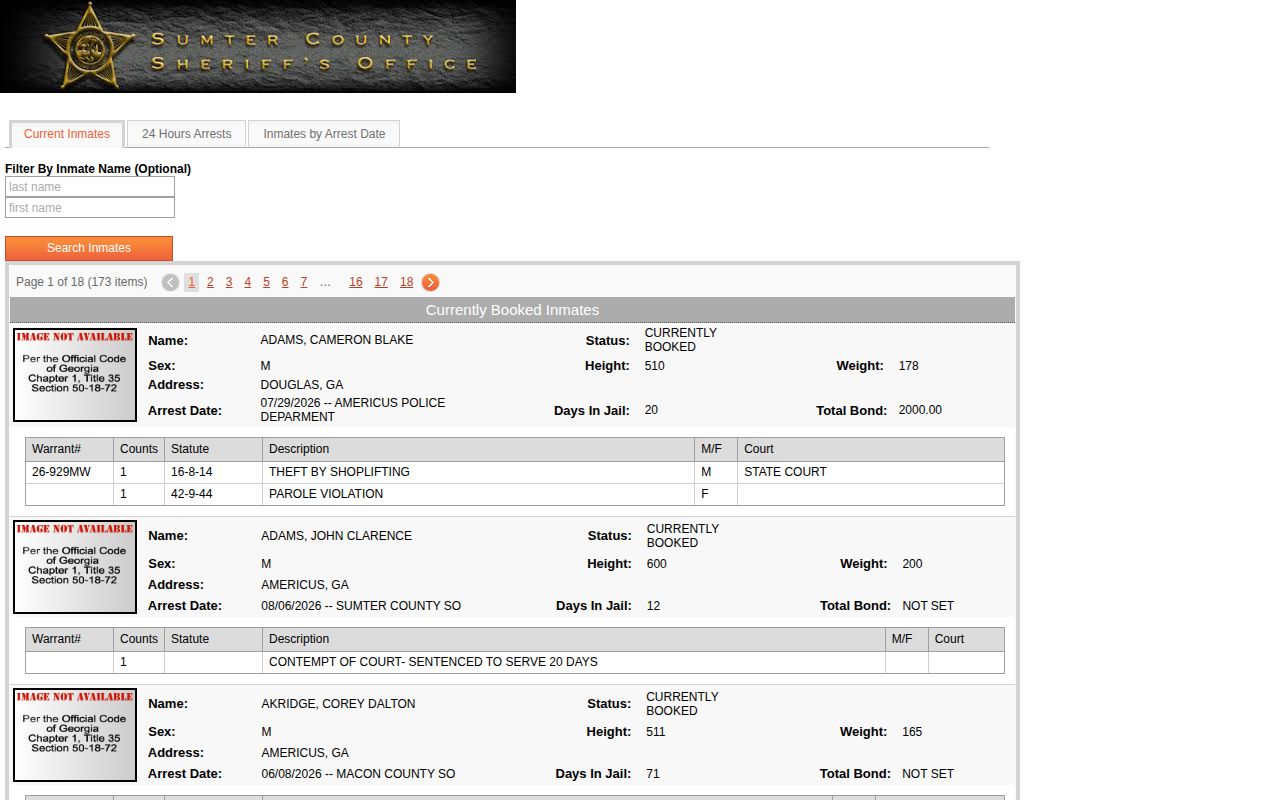The width and height of the screenshot is (1280, 800).
Task: Open Inmates by Arrest Date tab
Action: (324, 134)
